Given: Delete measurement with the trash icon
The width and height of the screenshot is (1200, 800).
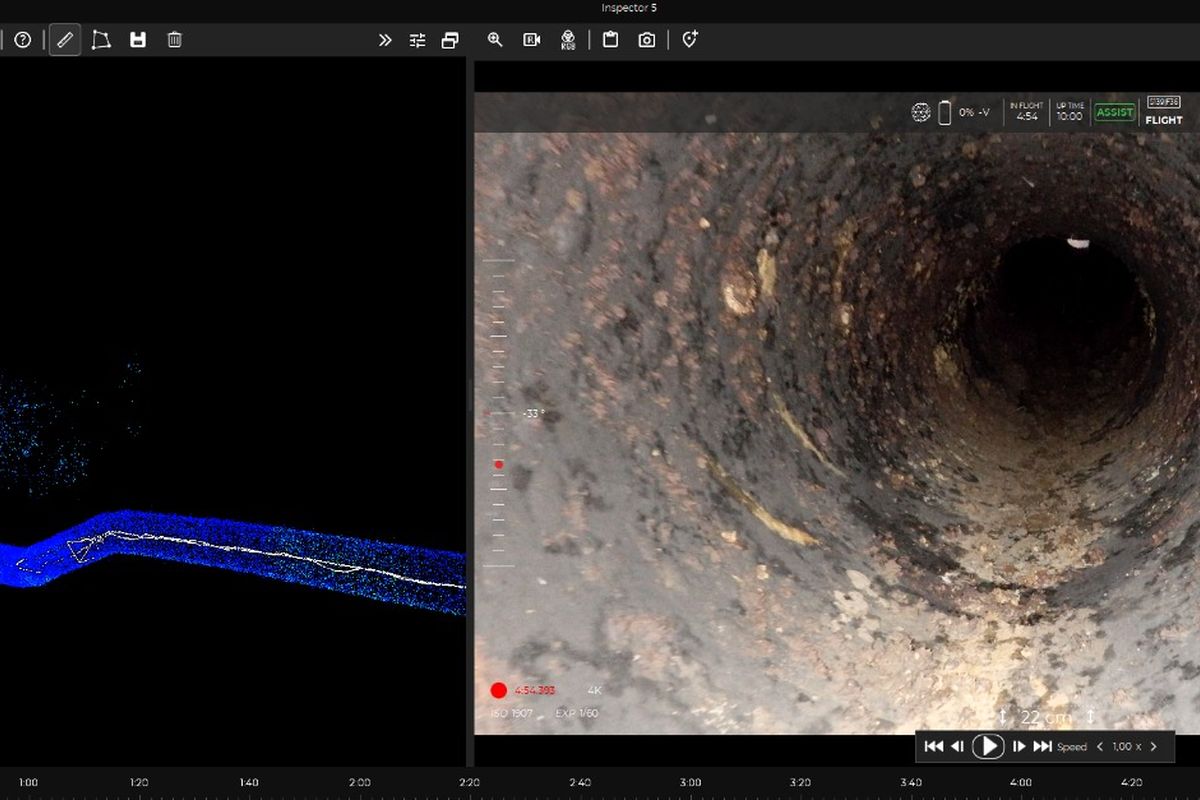Looking at the screenshot, I should point(174,40).
